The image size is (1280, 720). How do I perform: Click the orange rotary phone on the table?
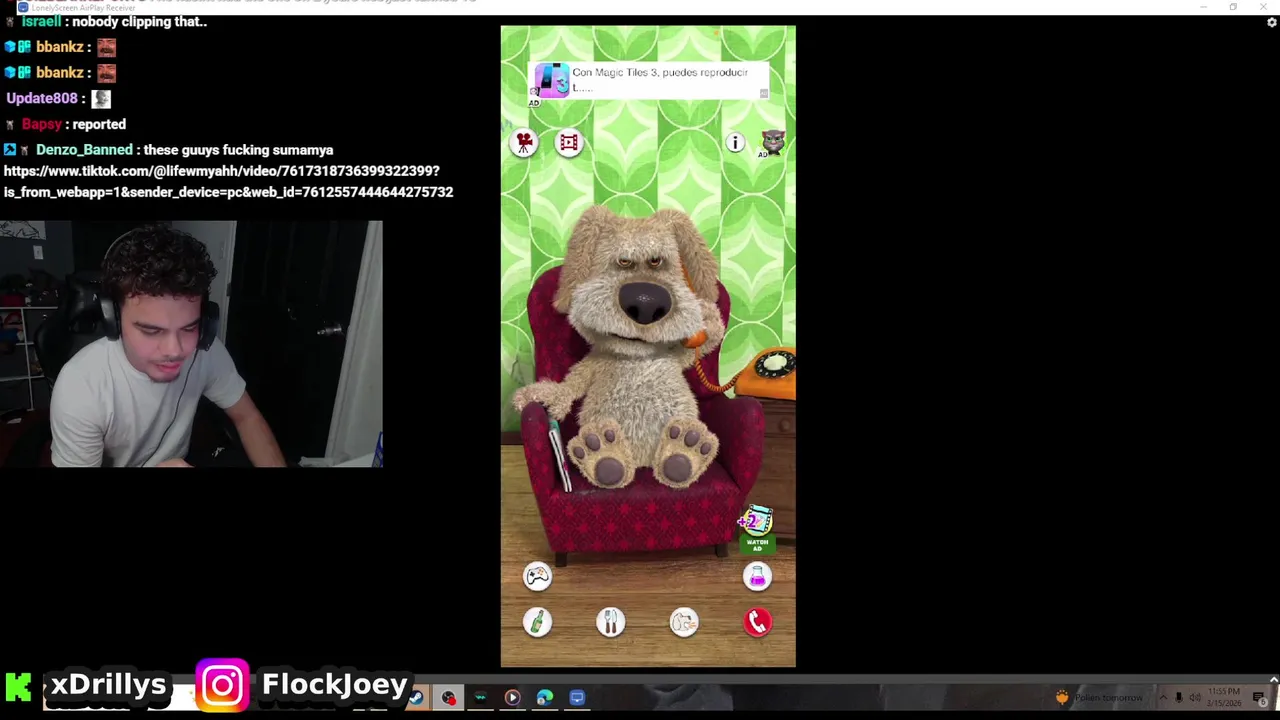pyautogui.click(x=768, y=373)
